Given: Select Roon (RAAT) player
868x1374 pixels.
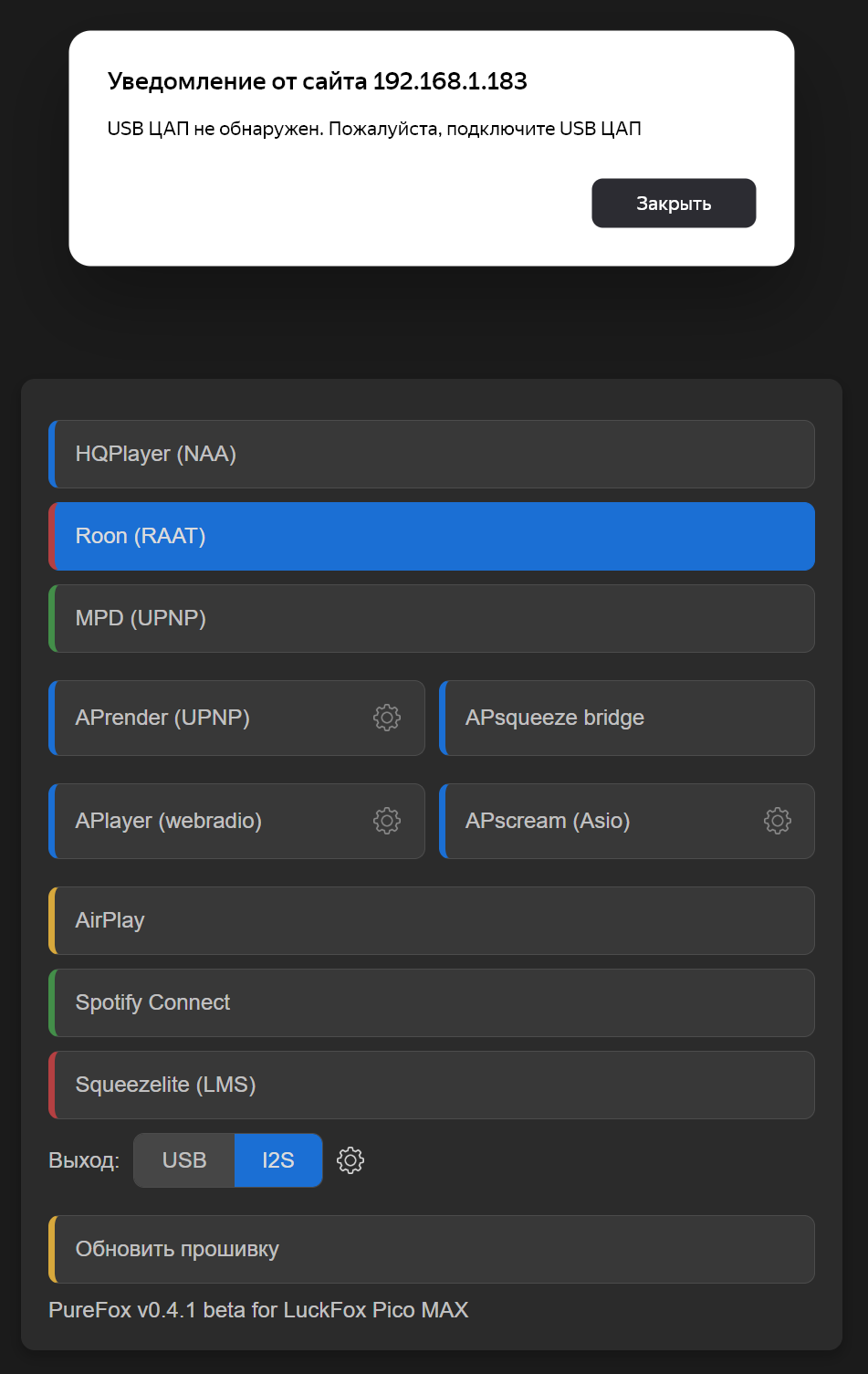Looking at the screenshot, I should point(431,536).
